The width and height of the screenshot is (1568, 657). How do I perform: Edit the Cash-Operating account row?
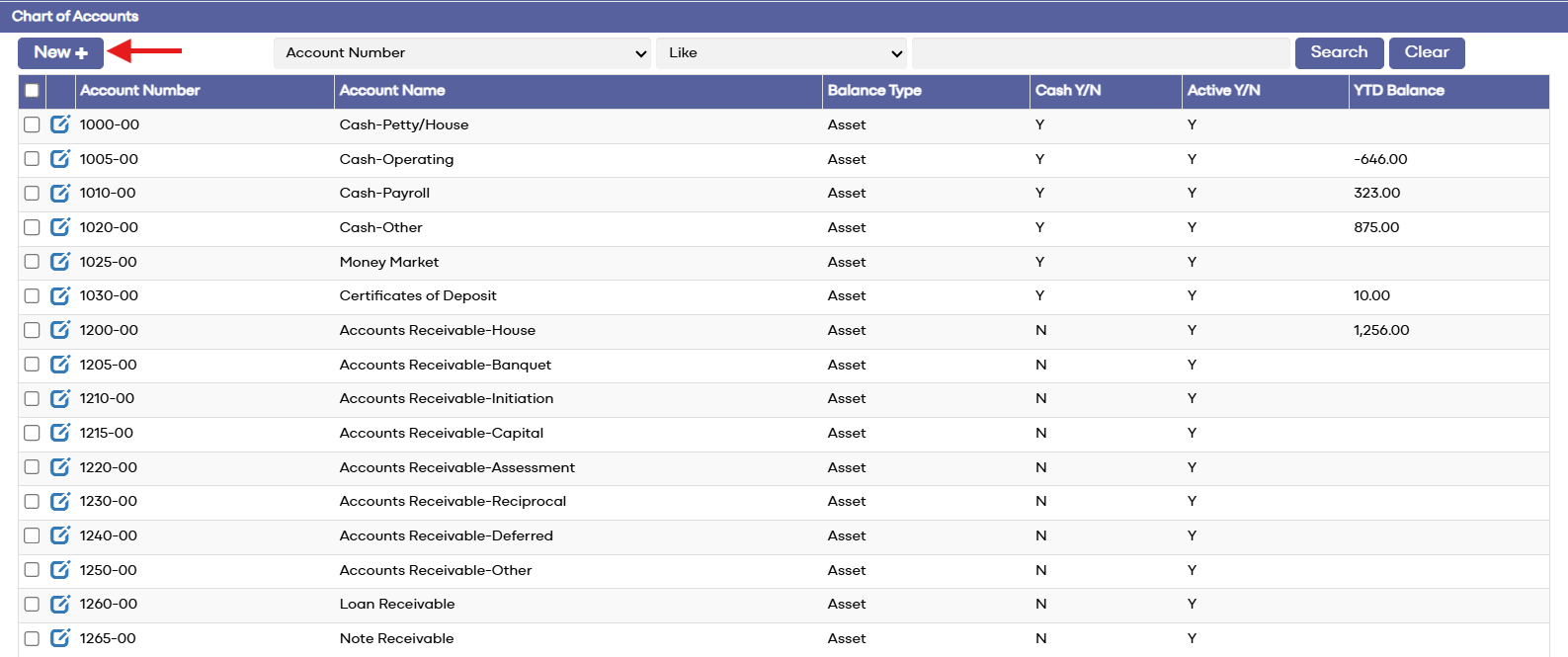(x=60, y=159)
